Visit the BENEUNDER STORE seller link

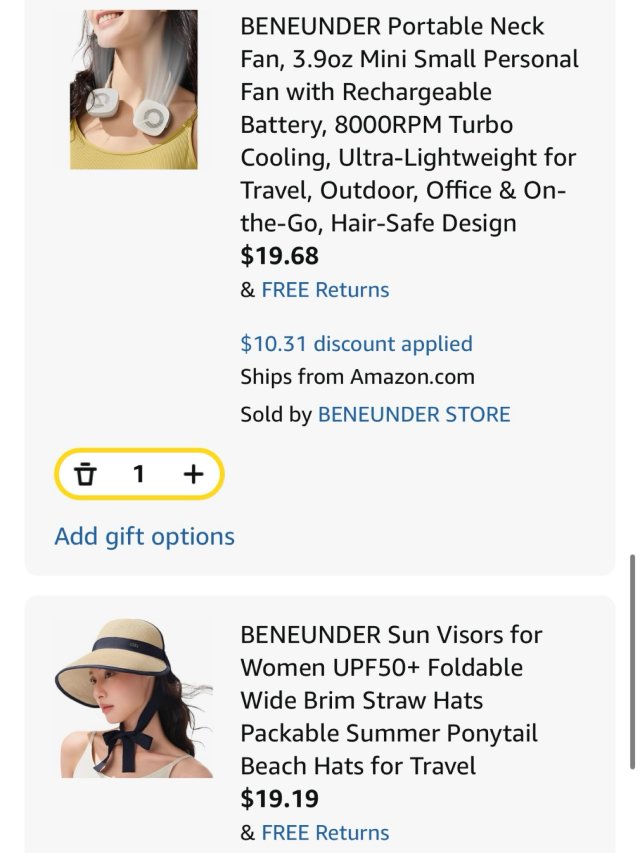point(414,414)
